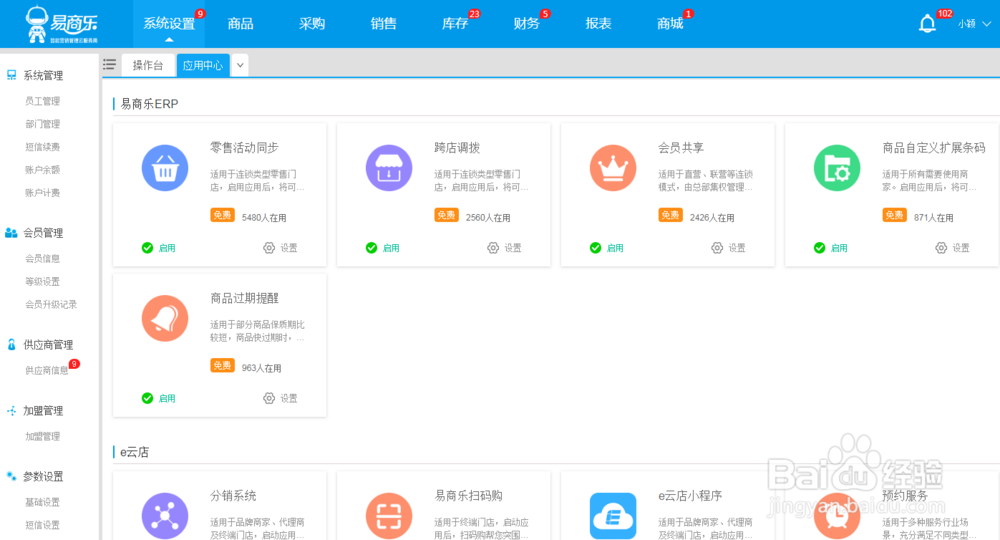This screenshot has height=540, width=1000.
Task: Collapse the 系统管理 sidebar section
Action: coord(43,75)
